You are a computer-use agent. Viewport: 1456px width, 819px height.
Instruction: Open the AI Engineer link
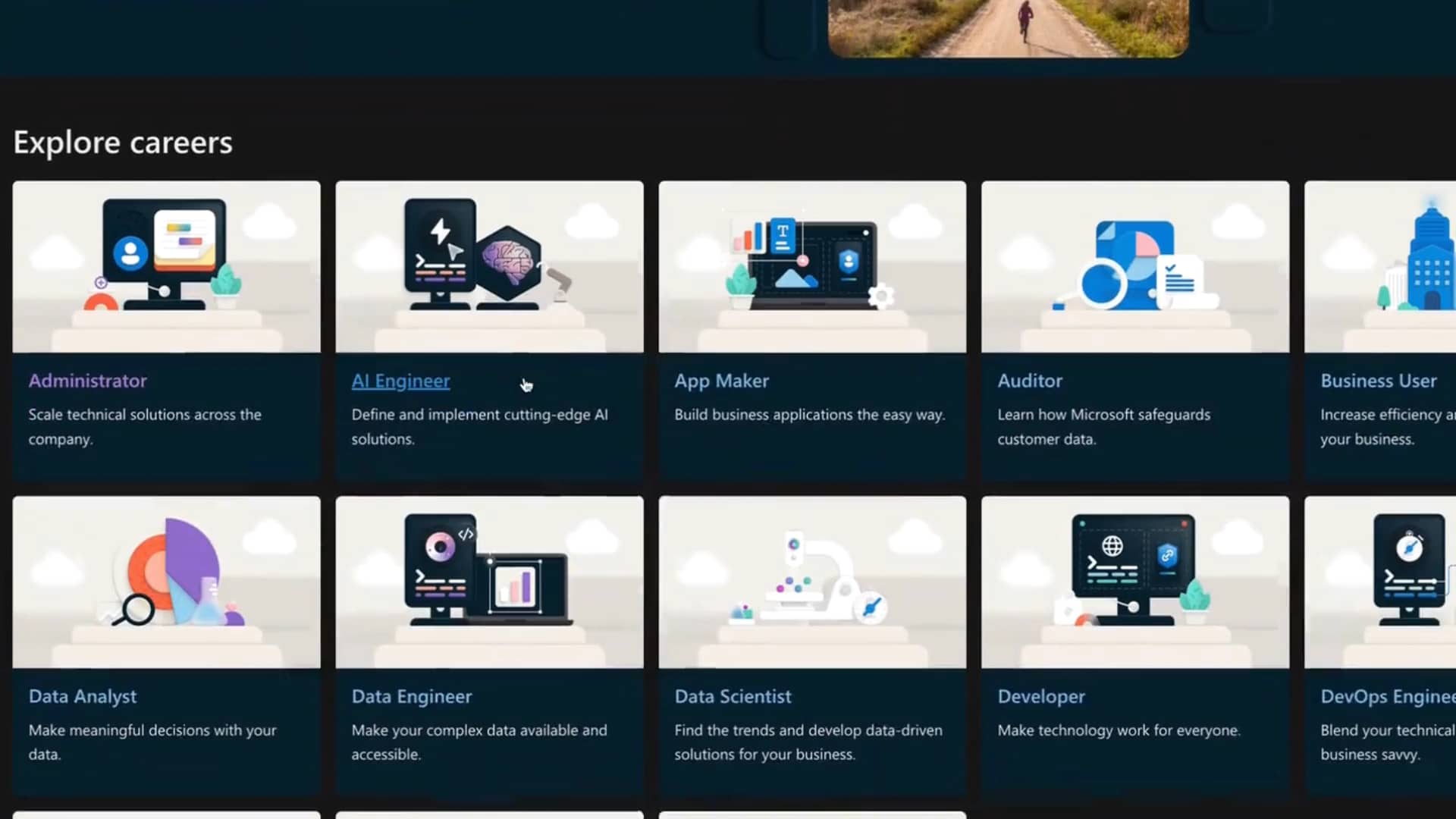[x=400, y=381]
